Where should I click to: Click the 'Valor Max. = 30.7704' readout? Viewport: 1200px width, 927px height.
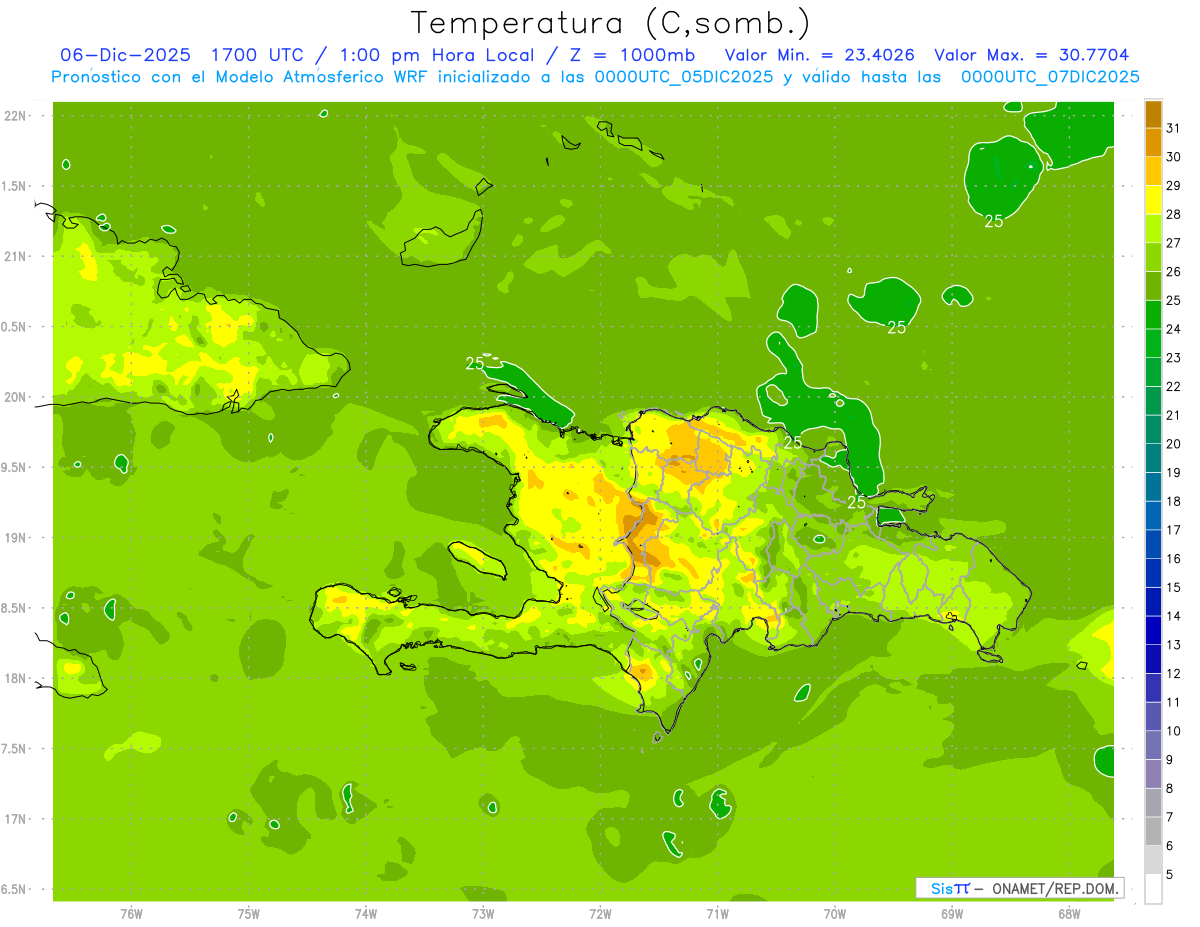pyautogui.click(x=1031, y=55)
